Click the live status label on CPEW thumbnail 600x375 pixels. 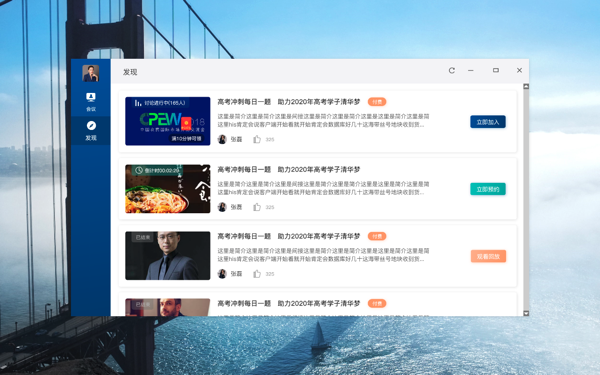[160, 103]
